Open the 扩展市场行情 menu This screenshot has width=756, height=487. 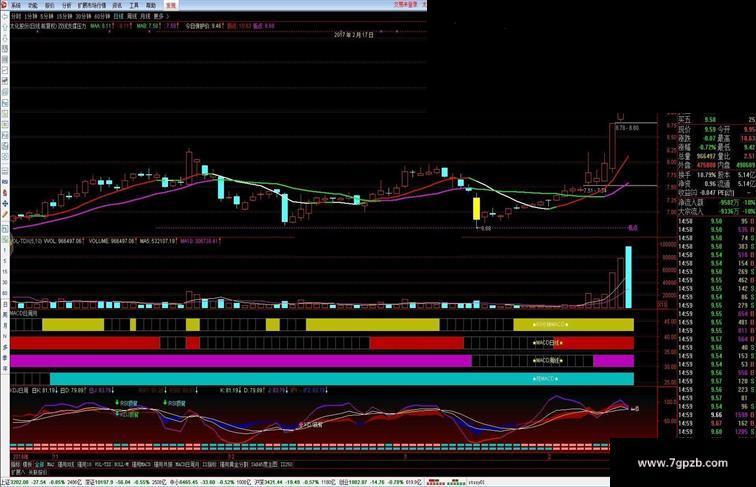pos(92,5)
